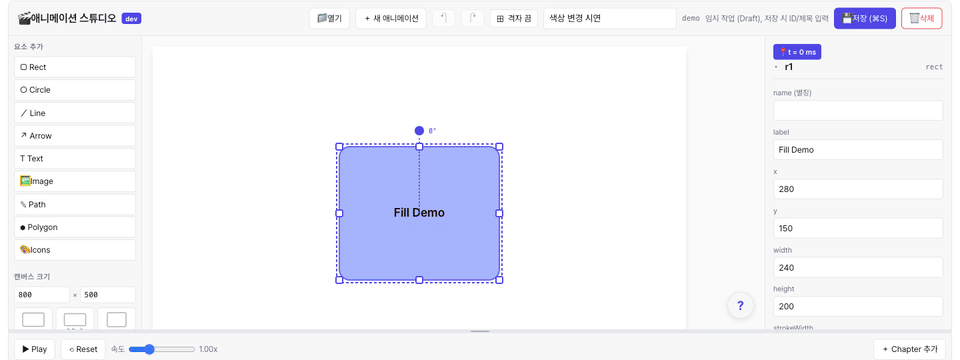960x360 pixels.
Task: Click canvas width field 800
Action: click(x=42, y=294)
